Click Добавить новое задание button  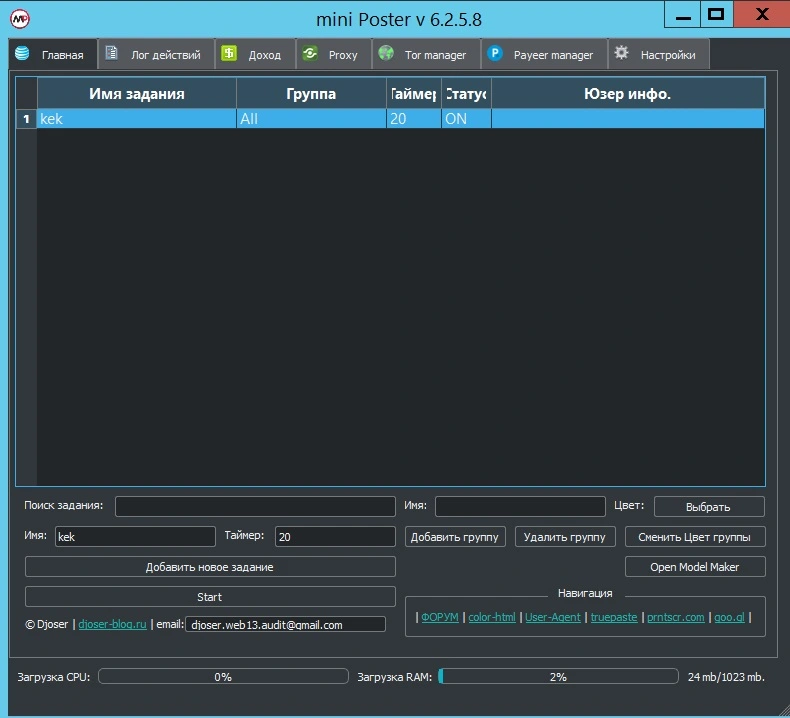tap(210, 567)
